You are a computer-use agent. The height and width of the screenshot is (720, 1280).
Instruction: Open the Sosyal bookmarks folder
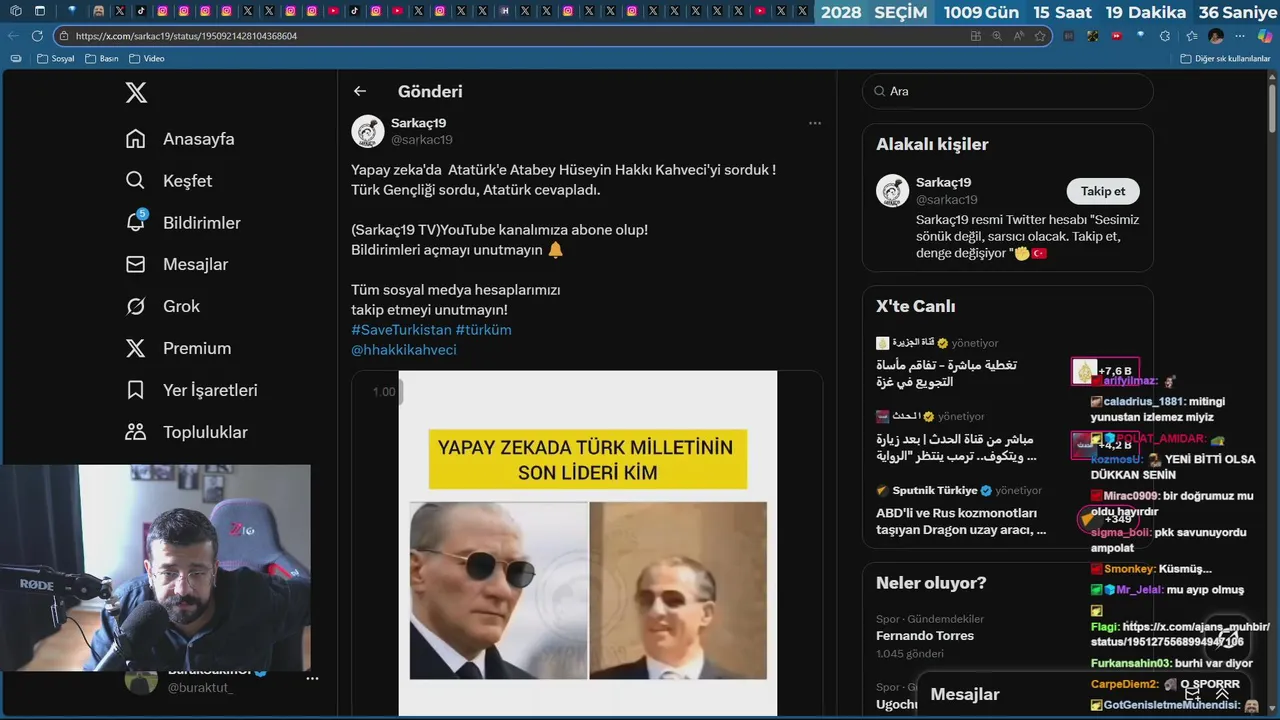(x=56, y=59)
